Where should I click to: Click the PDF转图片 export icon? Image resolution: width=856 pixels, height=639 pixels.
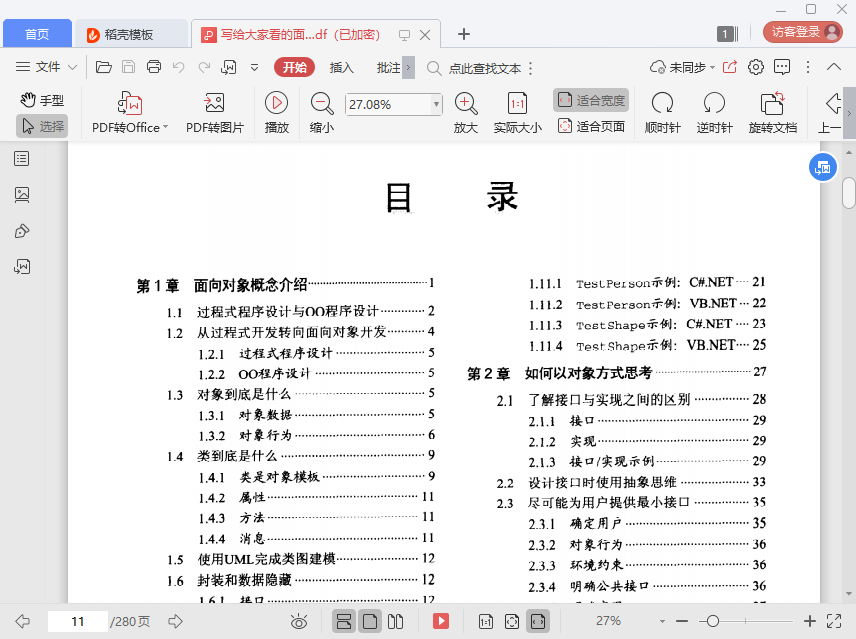click(x=214, y=104)
